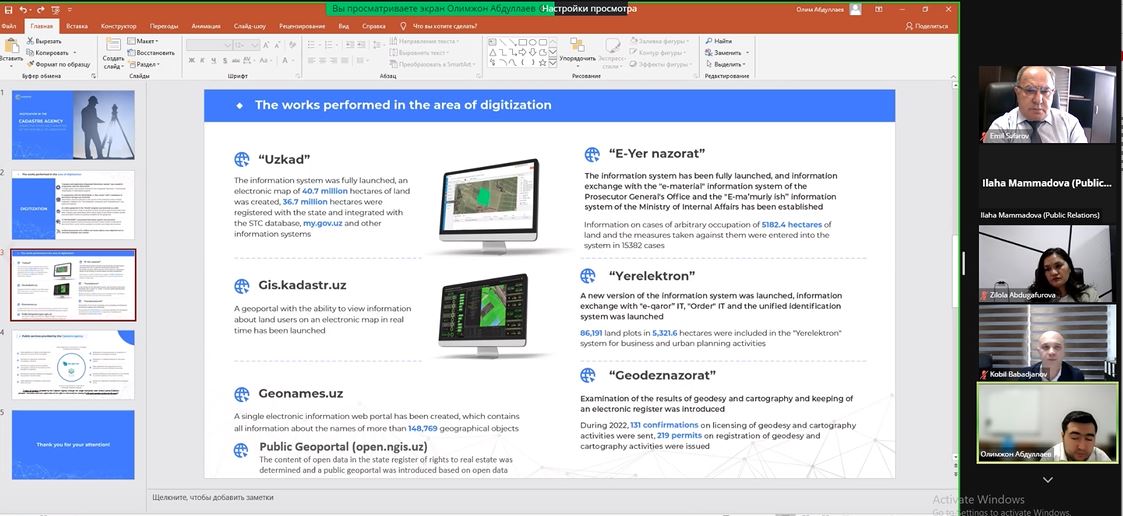1123x516 pixels.
Task: Click the Настройки просмотра view options button
Action: [x=589, y=8]
